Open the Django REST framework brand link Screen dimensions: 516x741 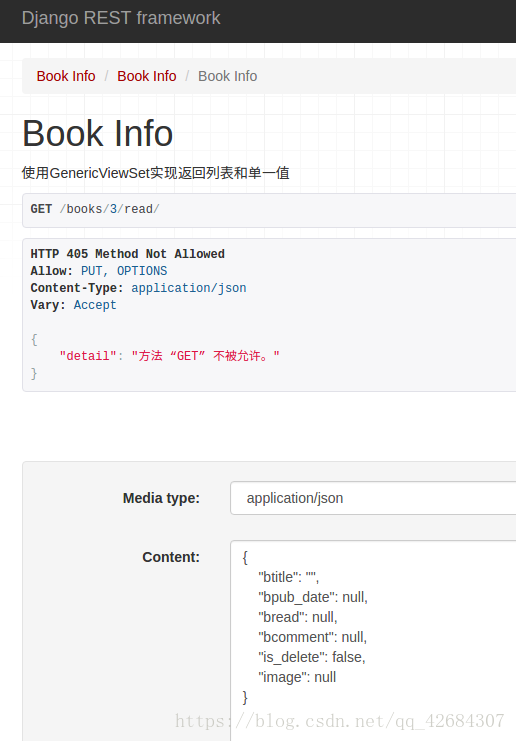coord(121,18)
